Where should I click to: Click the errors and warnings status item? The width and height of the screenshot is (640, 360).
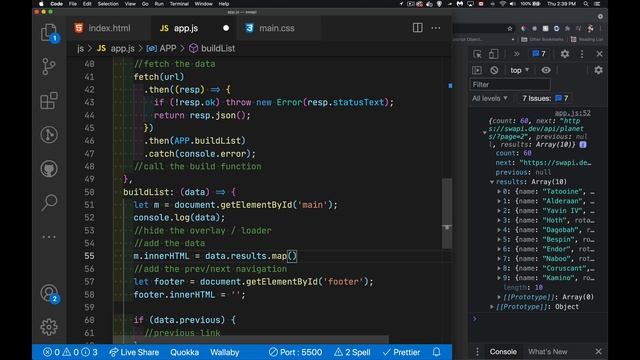pyautogui.click(x=70, y=352)
